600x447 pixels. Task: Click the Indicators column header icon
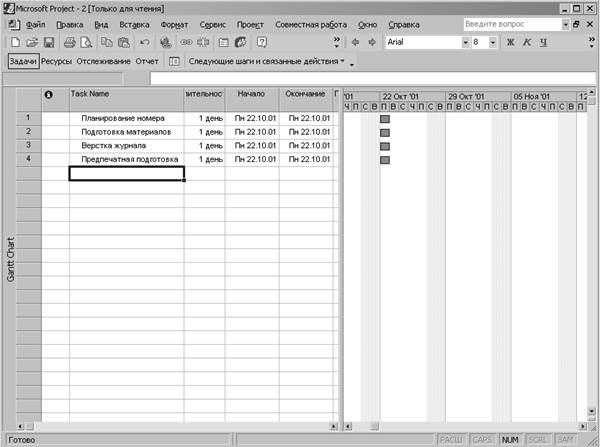tap(49, 95)
